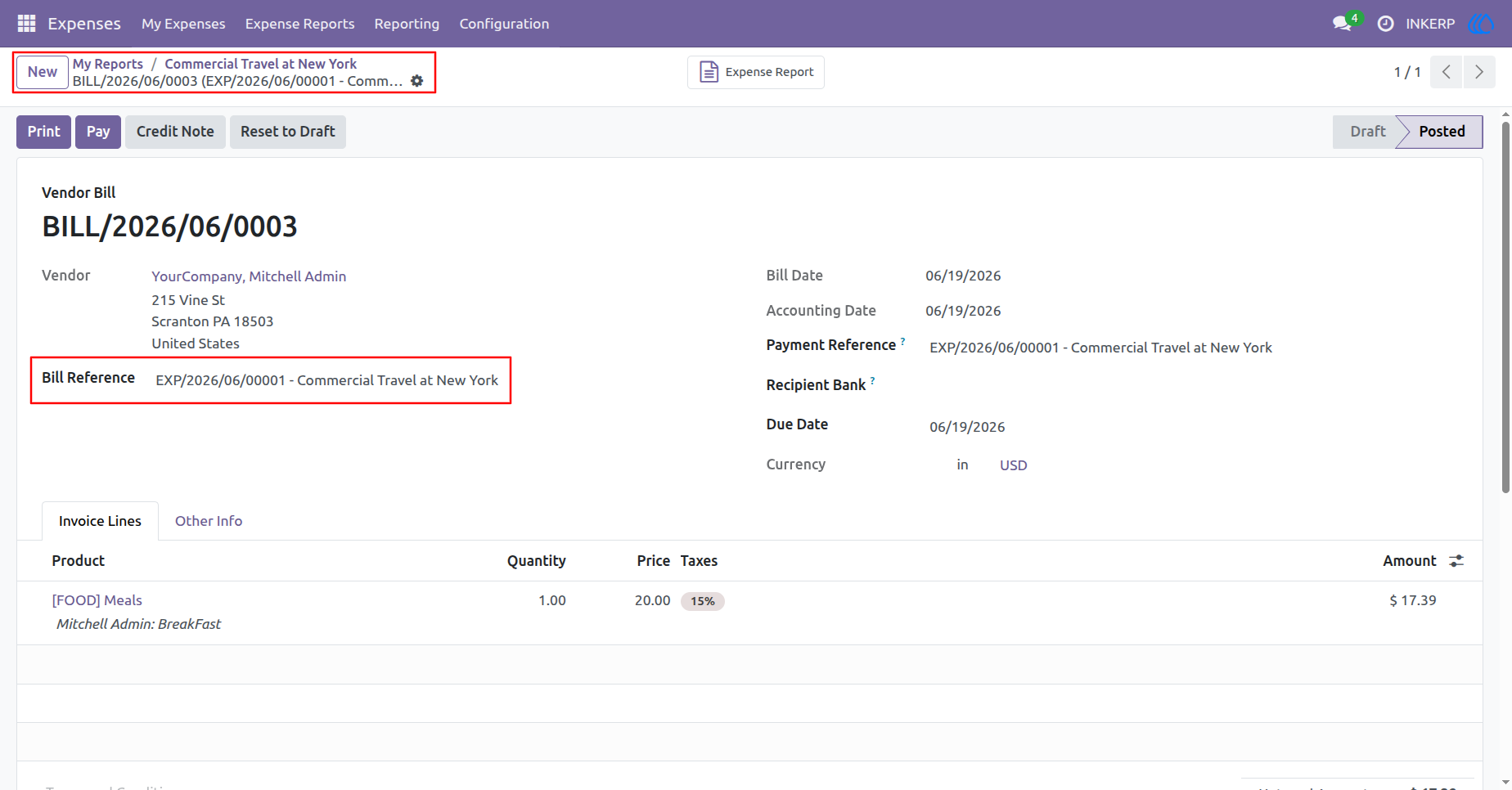This screenshot has width=1512, height=790.
Task: Click the Credit Note button
Action: [x=175, y=132]
